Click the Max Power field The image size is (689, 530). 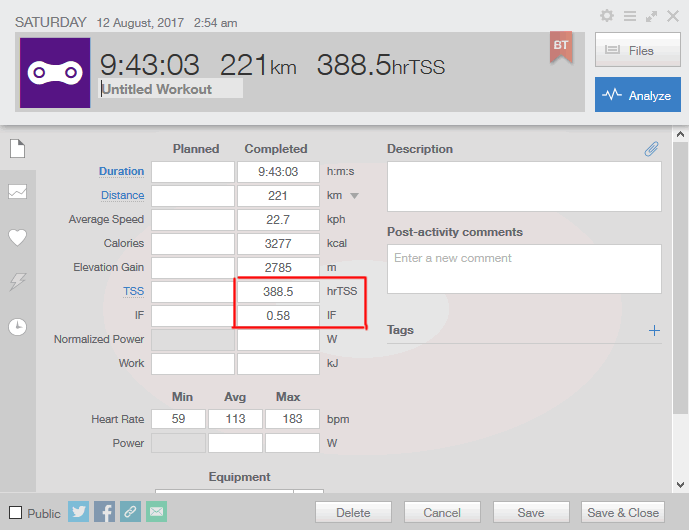[292, 443]
